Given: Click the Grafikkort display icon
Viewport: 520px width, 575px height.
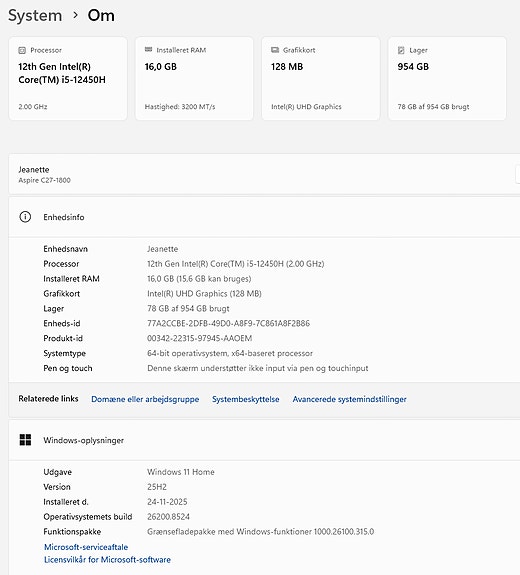Looking at the screenshot, I should pos(275,50).
